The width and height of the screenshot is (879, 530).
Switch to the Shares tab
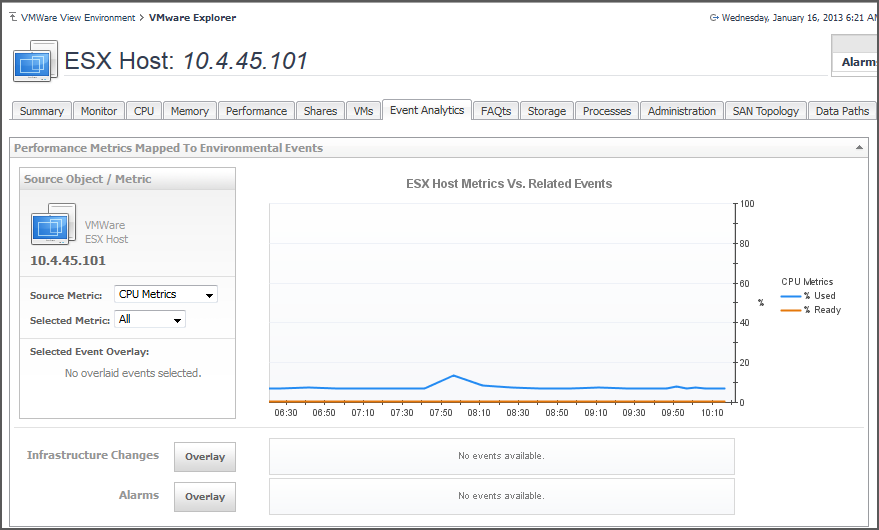tap(320, 111)
